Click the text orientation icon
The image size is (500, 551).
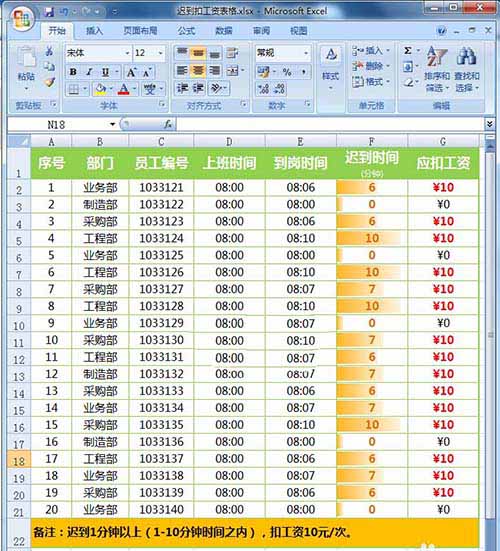[216, 88]
